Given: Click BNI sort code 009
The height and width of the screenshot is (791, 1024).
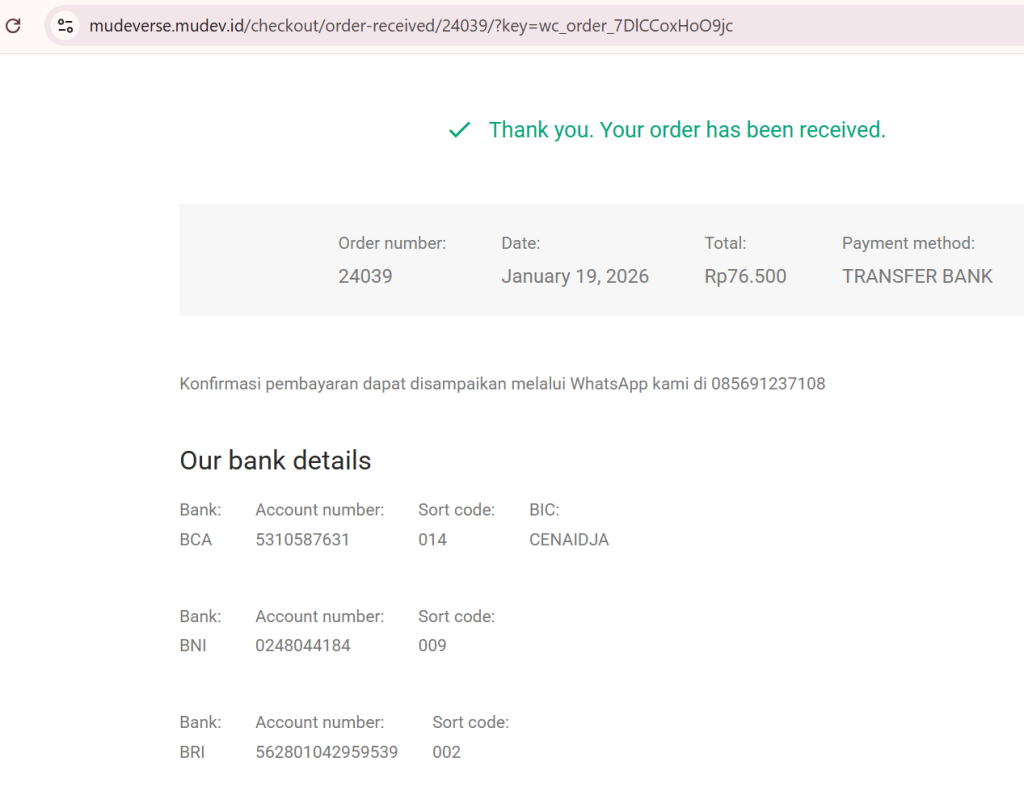Looking at the screenshot, I should click(x=432, y=646).
